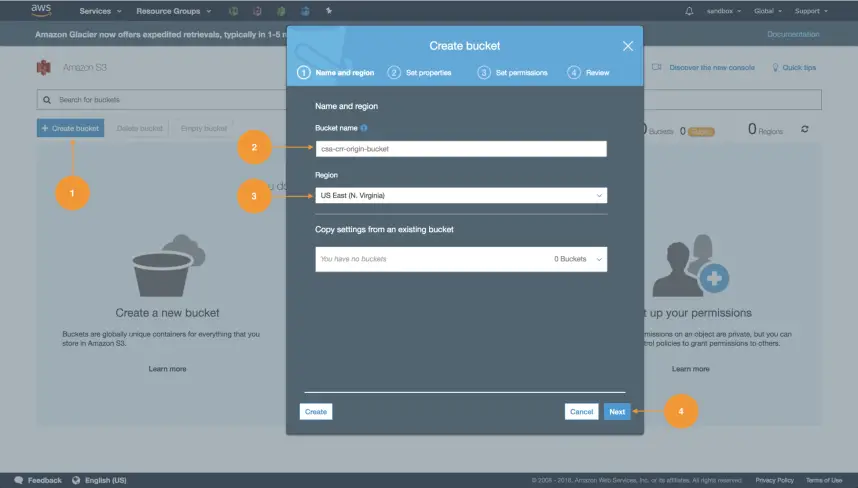This screenshot has height=488, width=858.
Task: Click the users permissions illustration
Action: [691, 265]
